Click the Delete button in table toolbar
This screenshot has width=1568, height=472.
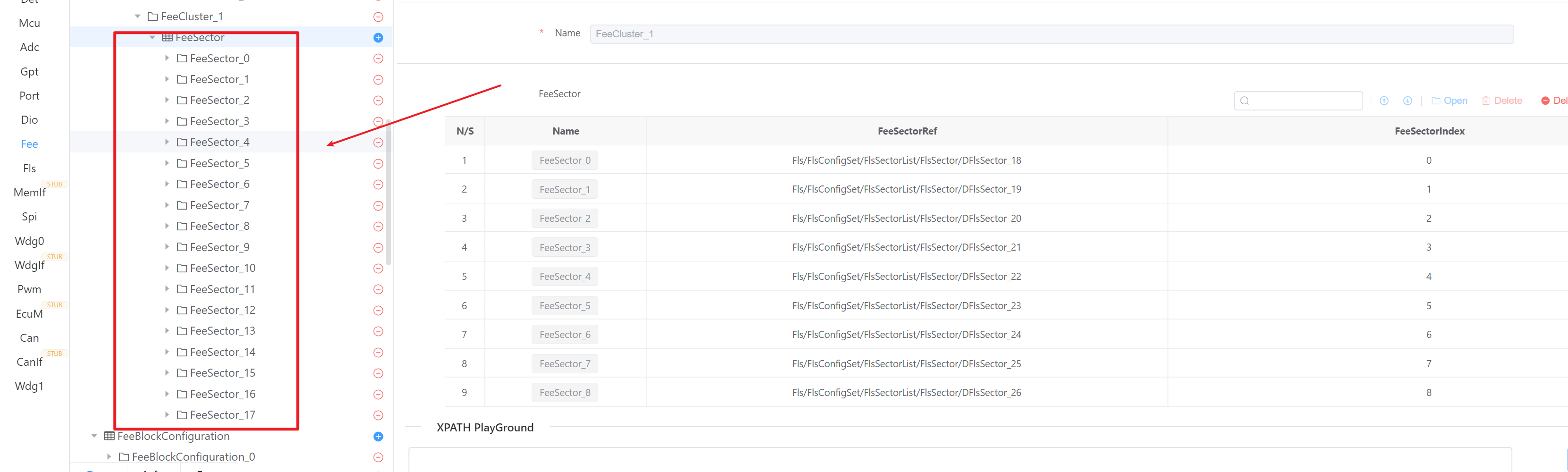1501,101
